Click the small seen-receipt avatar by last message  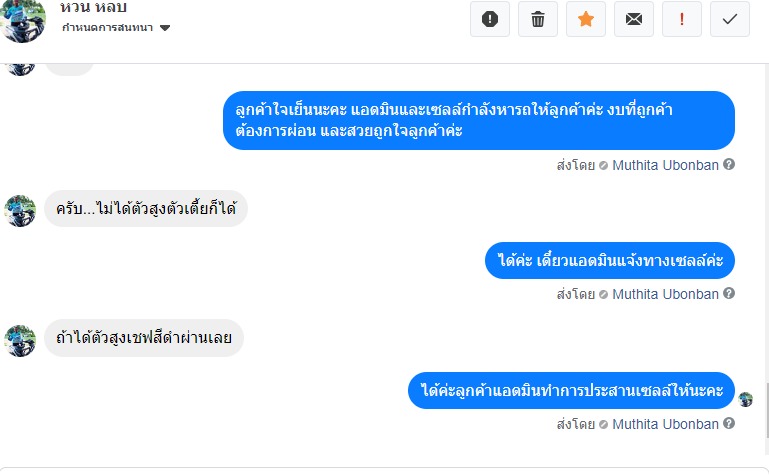pos(745,399)
